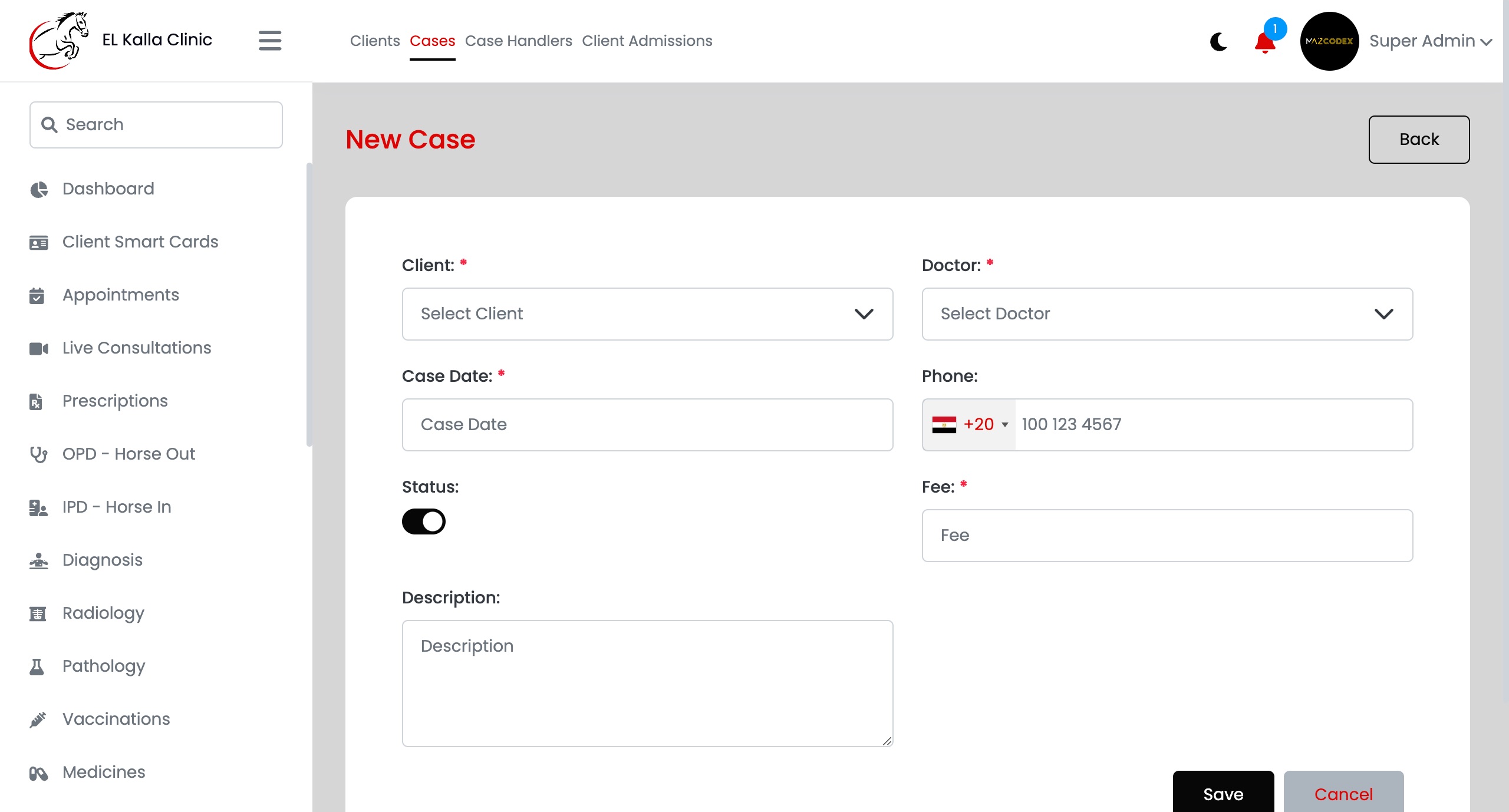Open Dashboard from sidebar
The image size is (1509, 812).
[108, 189]
